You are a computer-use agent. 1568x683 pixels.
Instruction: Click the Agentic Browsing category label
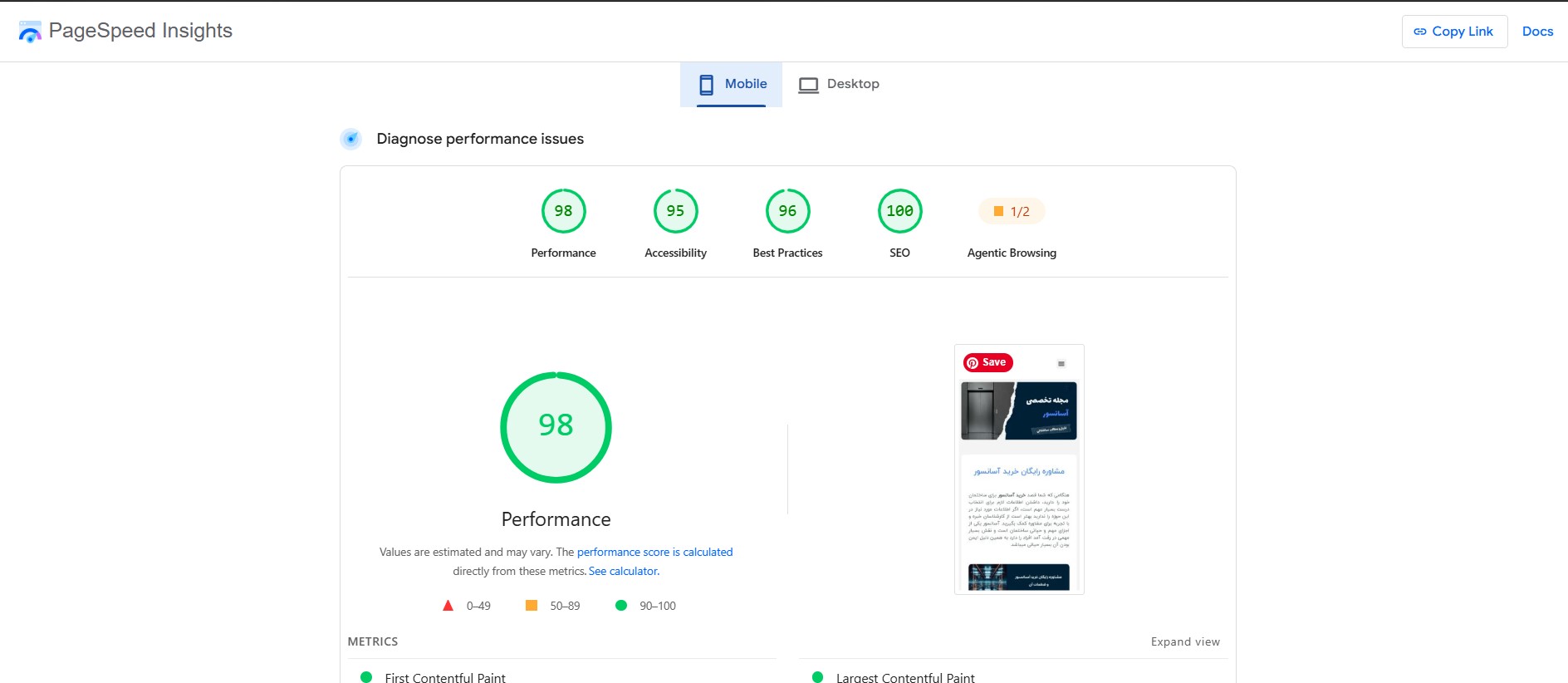pos(1012,253)
